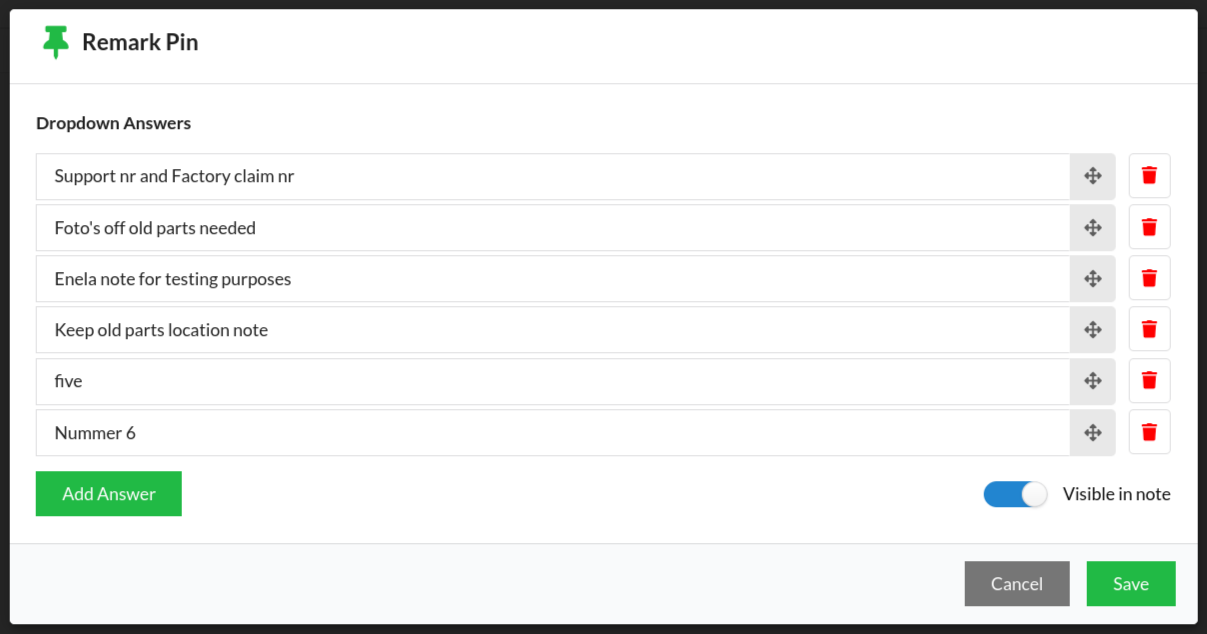Toggle the 'Visible in note' switch
This screenshot has width=1207, height=634.
1015,494
